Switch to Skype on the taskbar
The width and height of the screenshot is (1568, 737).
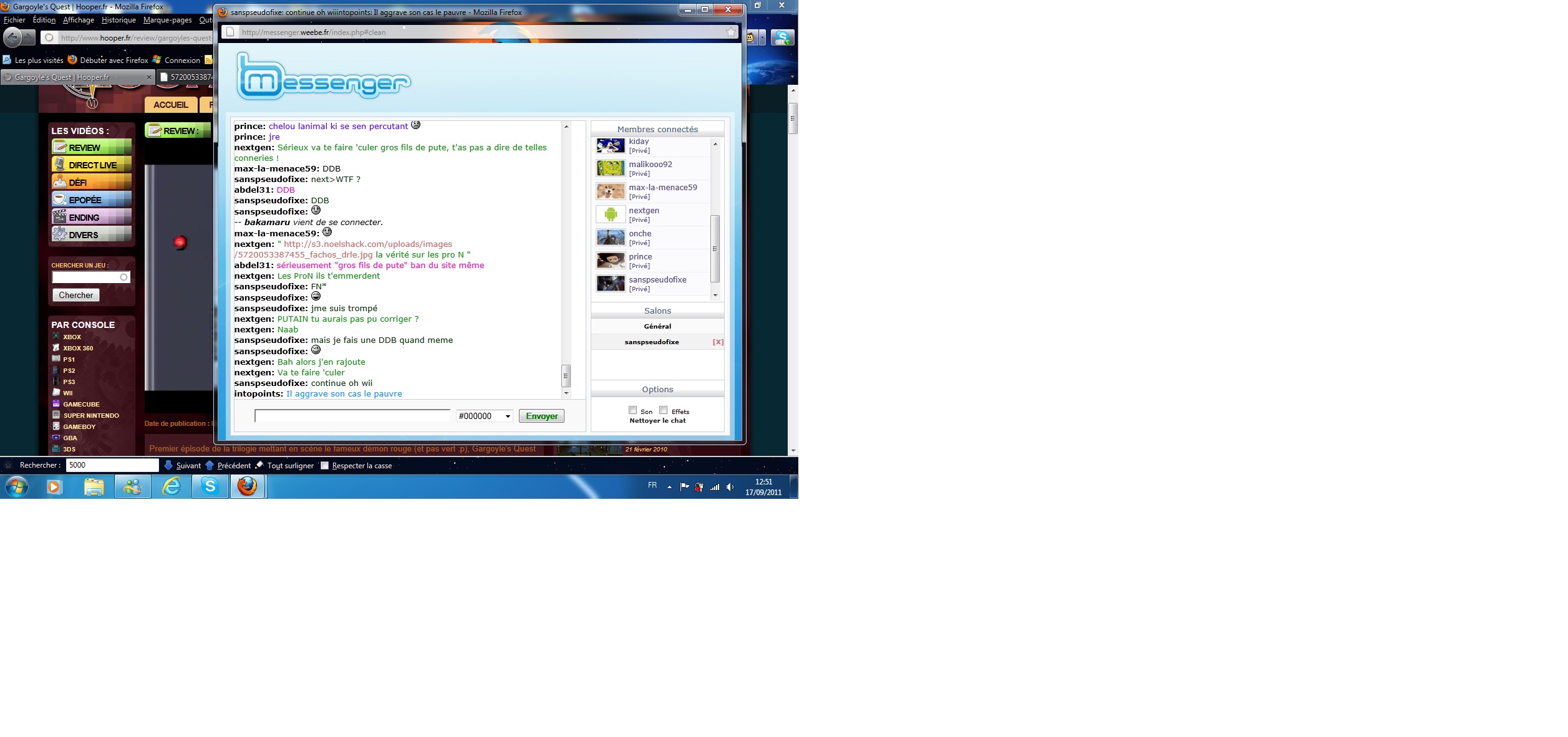click(x=210, y=486)
